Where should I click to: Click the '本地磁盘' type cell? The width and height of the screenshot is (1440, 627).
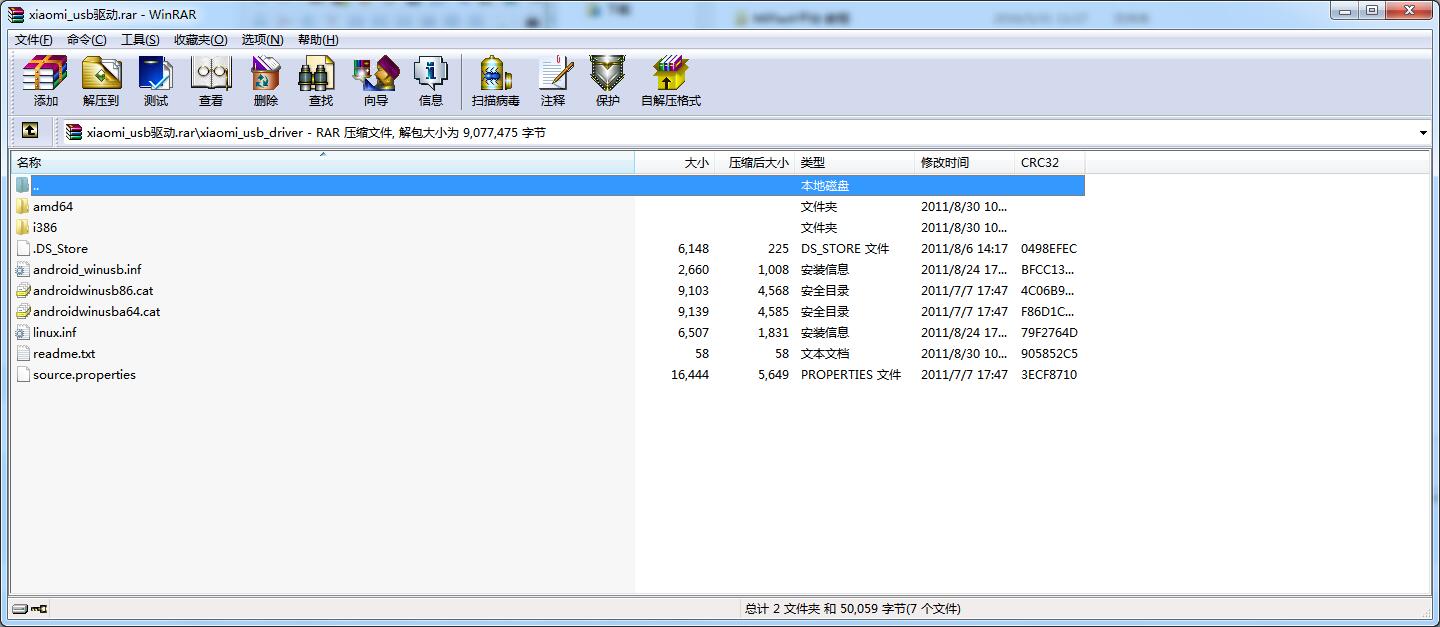point(825,185)
